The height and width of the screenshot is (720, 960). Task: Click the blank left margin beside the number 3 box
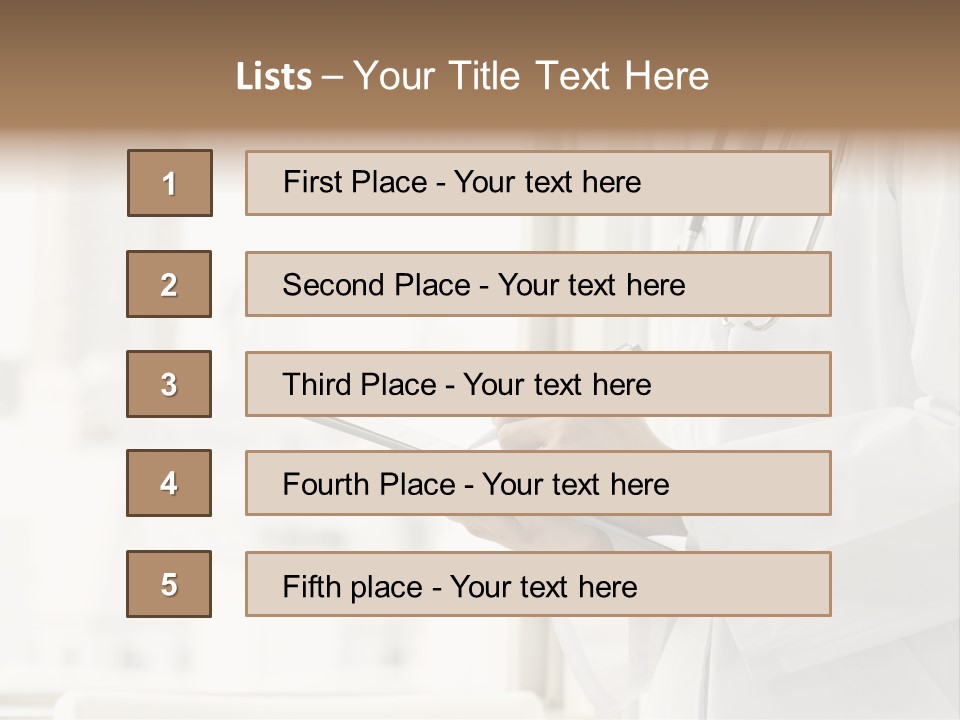(x=60, y=384)
